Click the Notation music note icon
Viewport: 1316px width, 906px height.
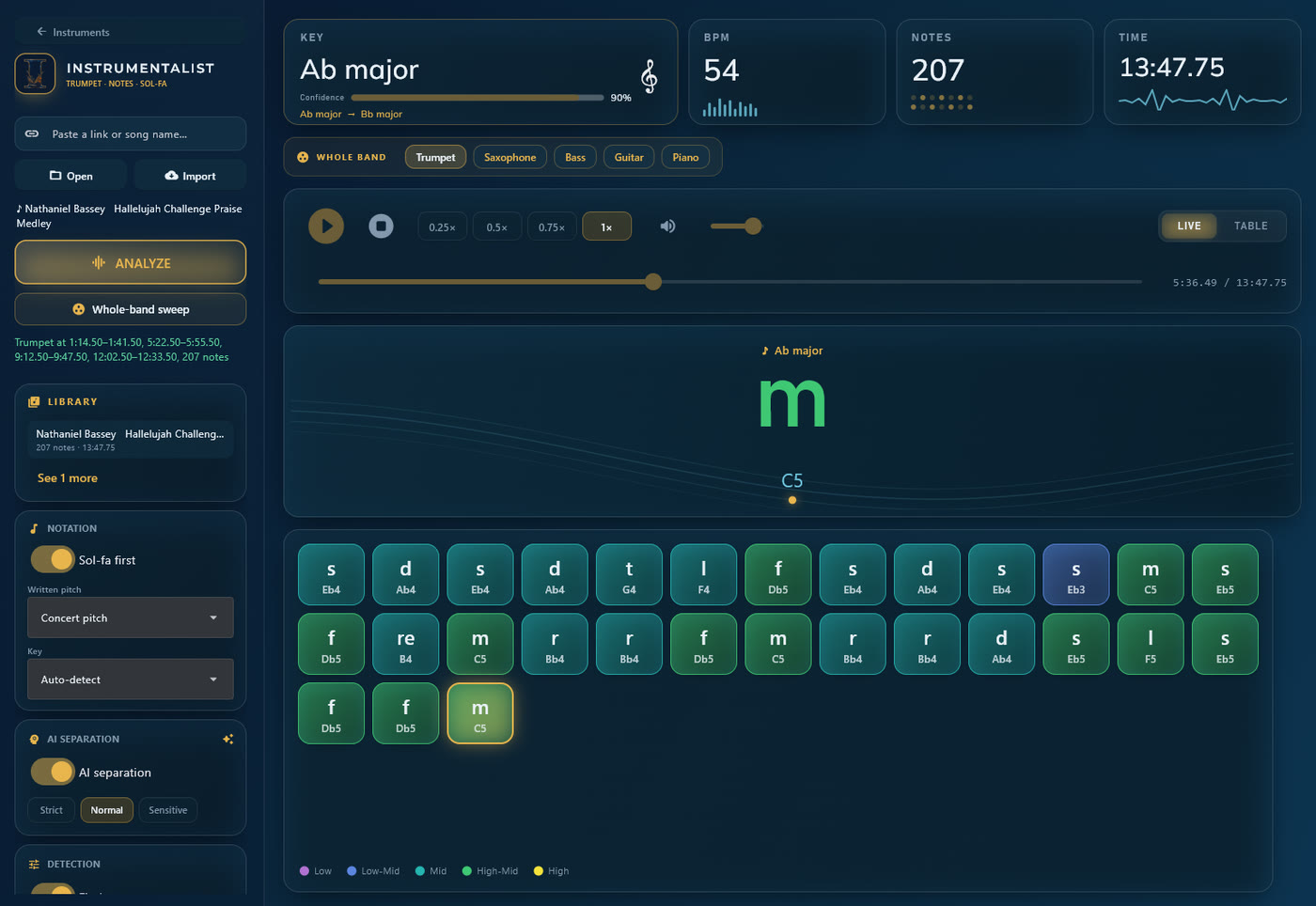click(34, 529)
